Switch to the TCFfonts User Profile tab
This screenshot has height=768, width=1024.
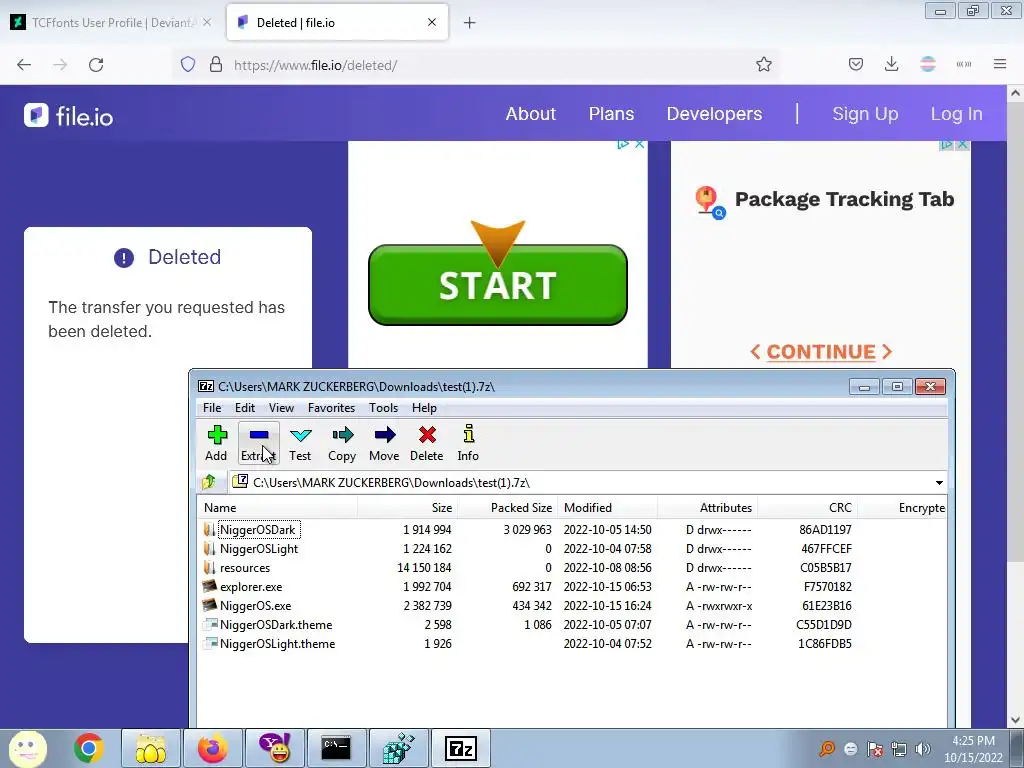pyautogui.click(x=111, y=23)
